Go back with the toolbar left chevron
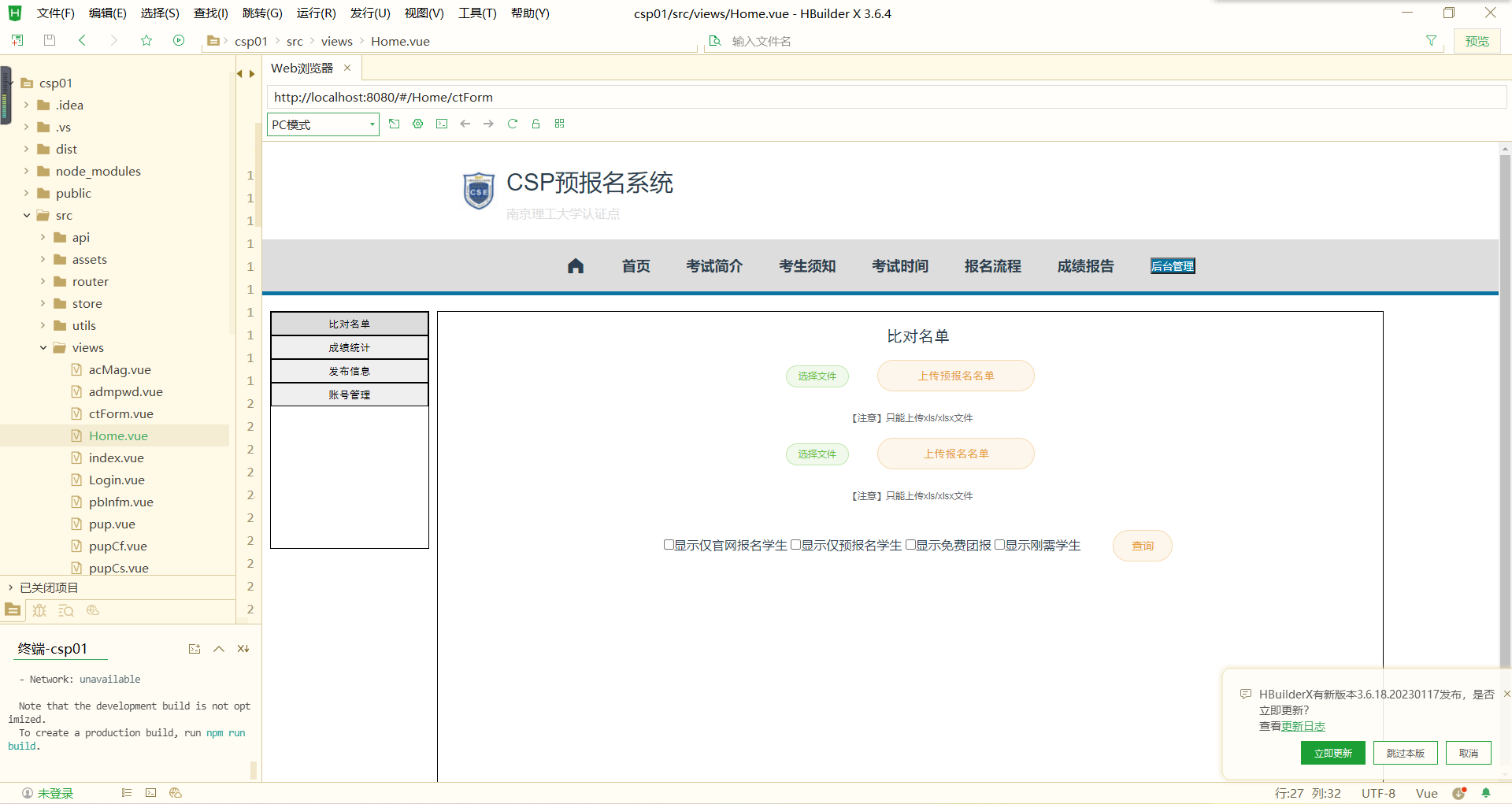The height and width of the screenshot is (804, 1512). [82, 40]
